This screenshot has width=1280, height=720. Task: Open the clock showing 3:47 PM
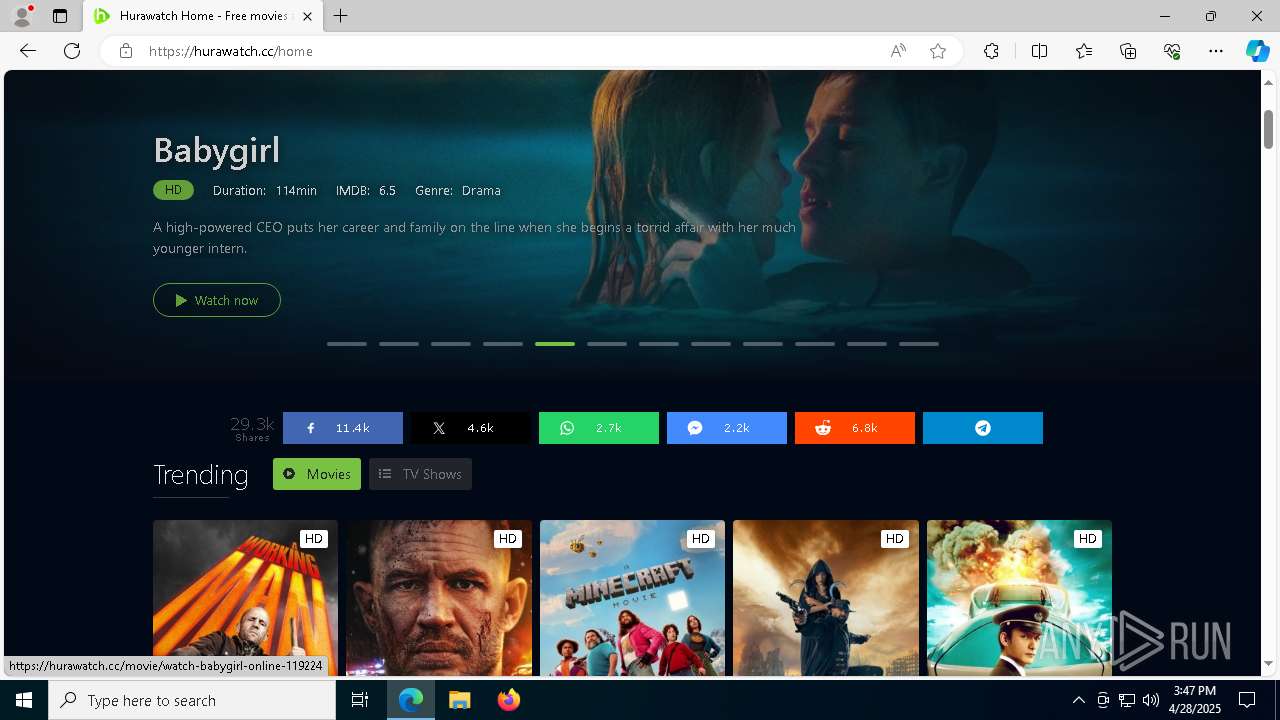[x=1194, y=700]
